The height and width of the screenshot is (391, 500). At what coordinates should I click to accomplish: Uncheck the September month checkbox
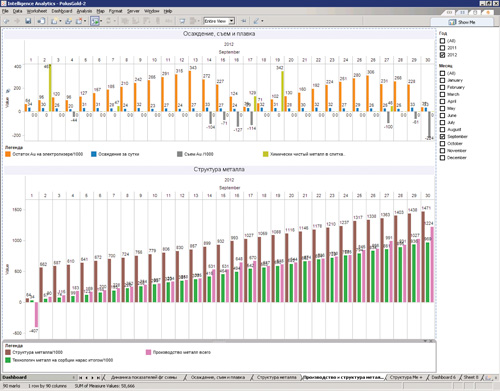[x=442, y=136]
